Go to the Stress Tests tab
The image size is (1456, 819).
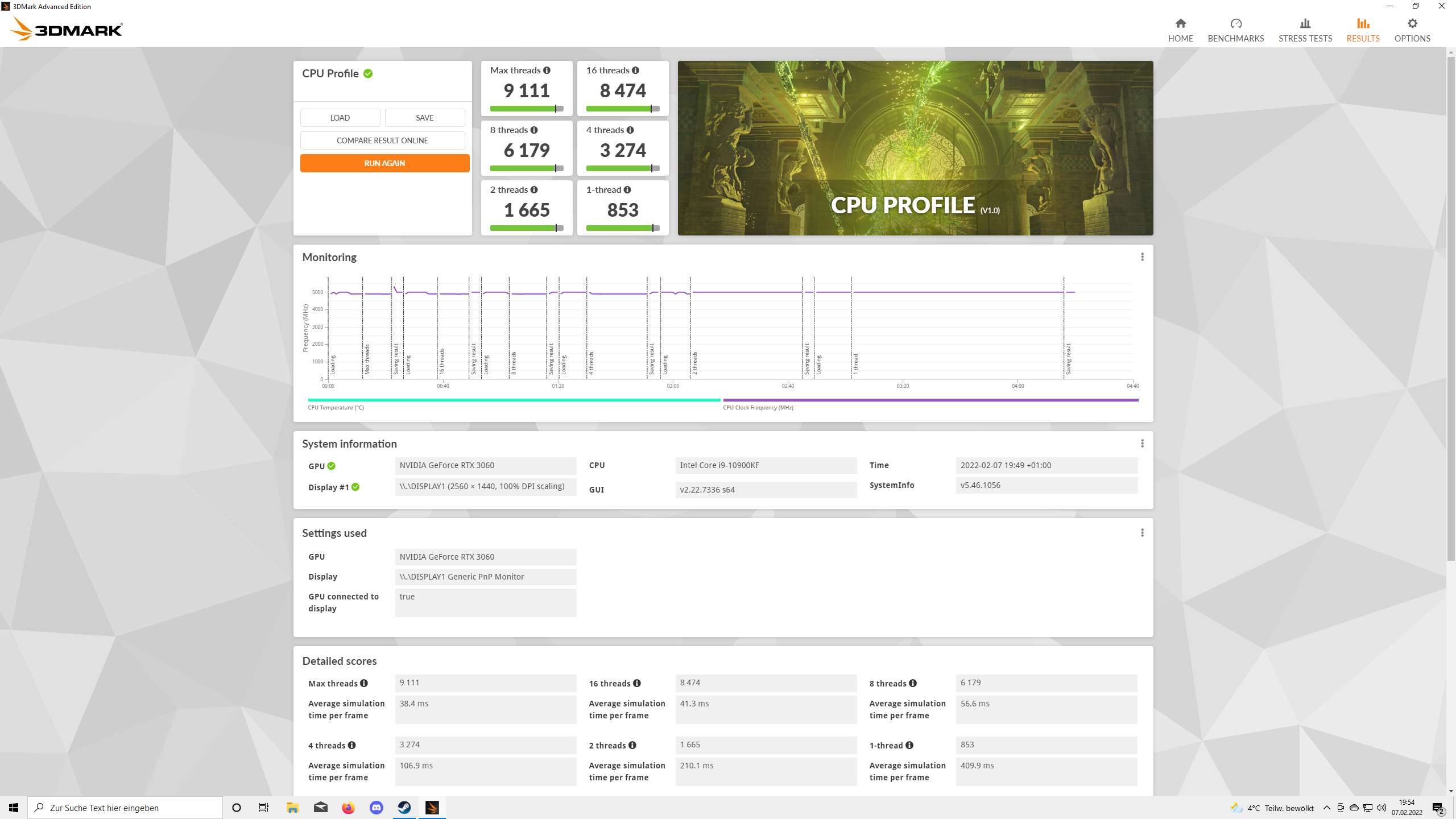coord(1305,30)
